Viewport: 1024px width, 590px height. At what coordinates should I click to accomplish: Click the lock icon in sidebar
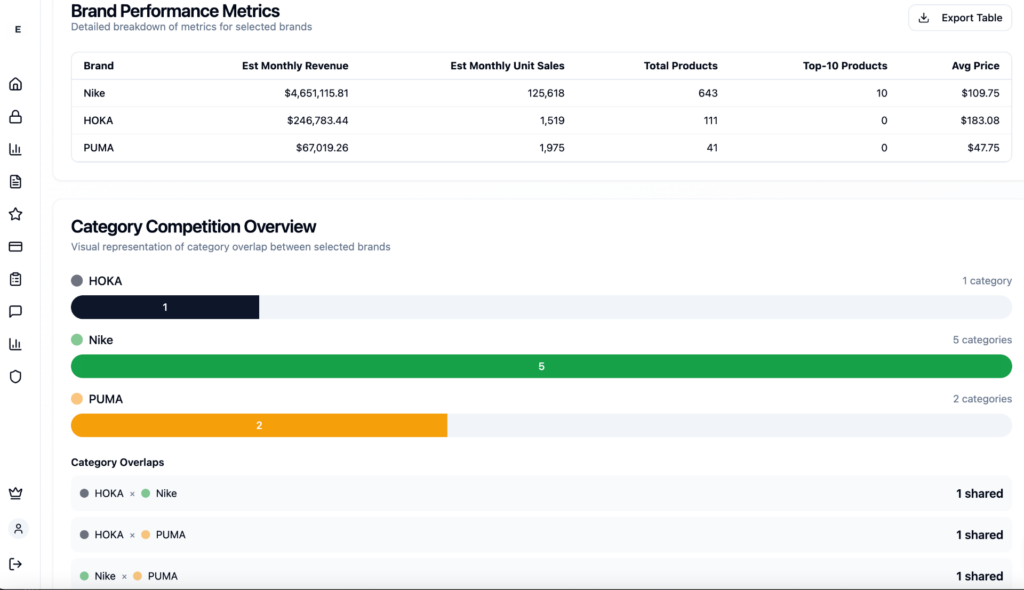[15, 117]
